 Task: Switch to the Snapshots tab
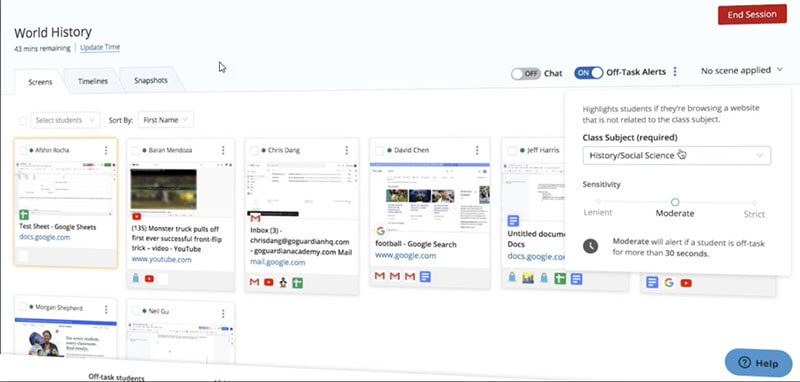click(x=151, y=81)
